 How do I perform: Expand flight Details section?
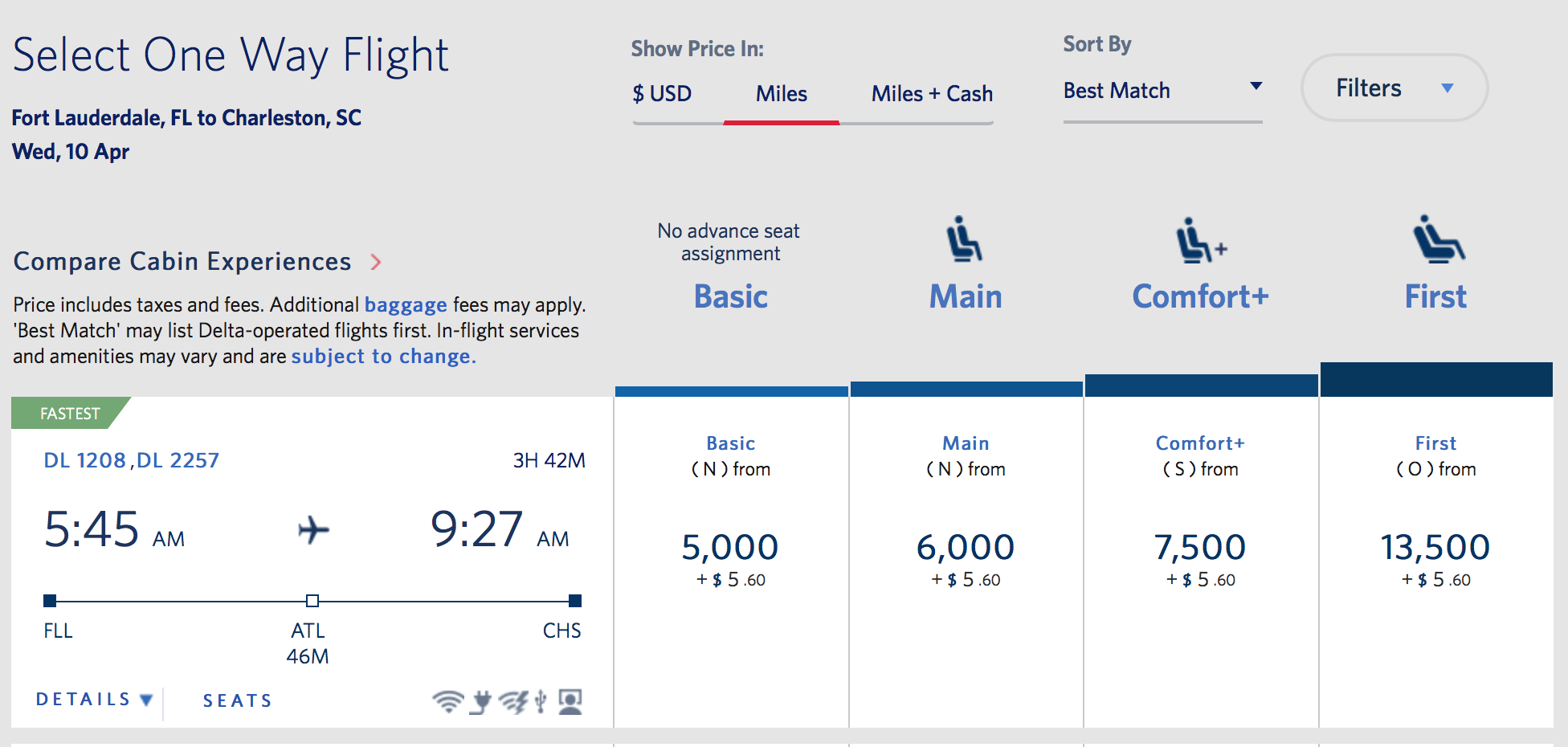pos(95,700)
